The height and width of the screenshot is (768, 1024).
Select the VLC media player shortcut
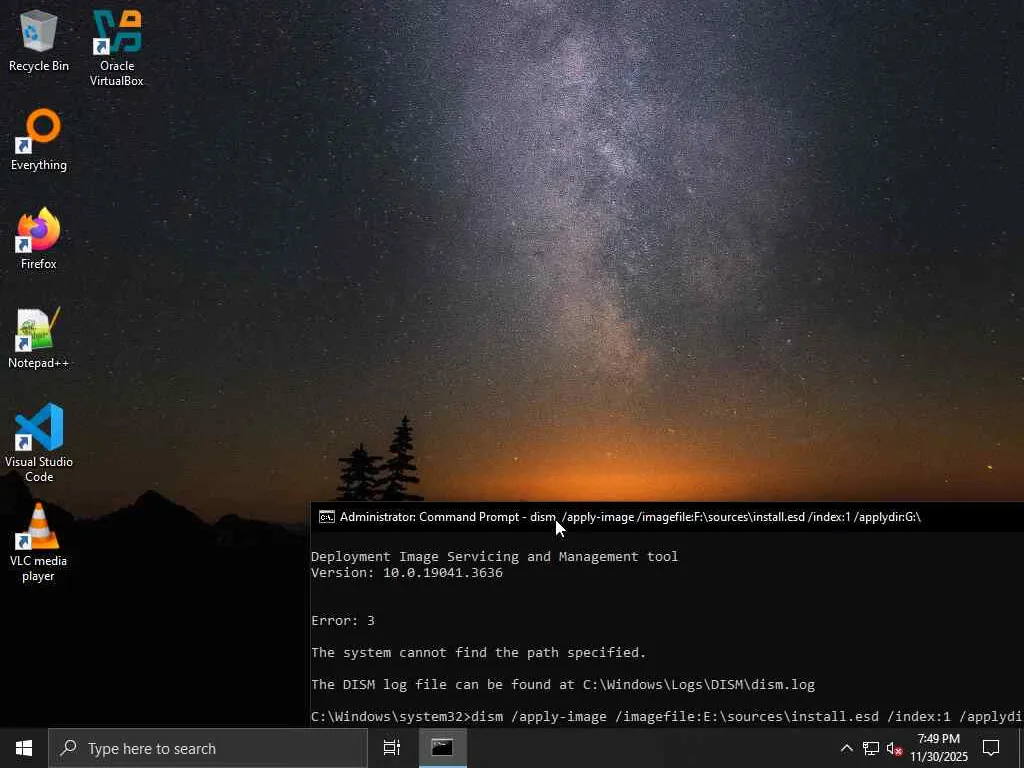click(x=39, y=542)
